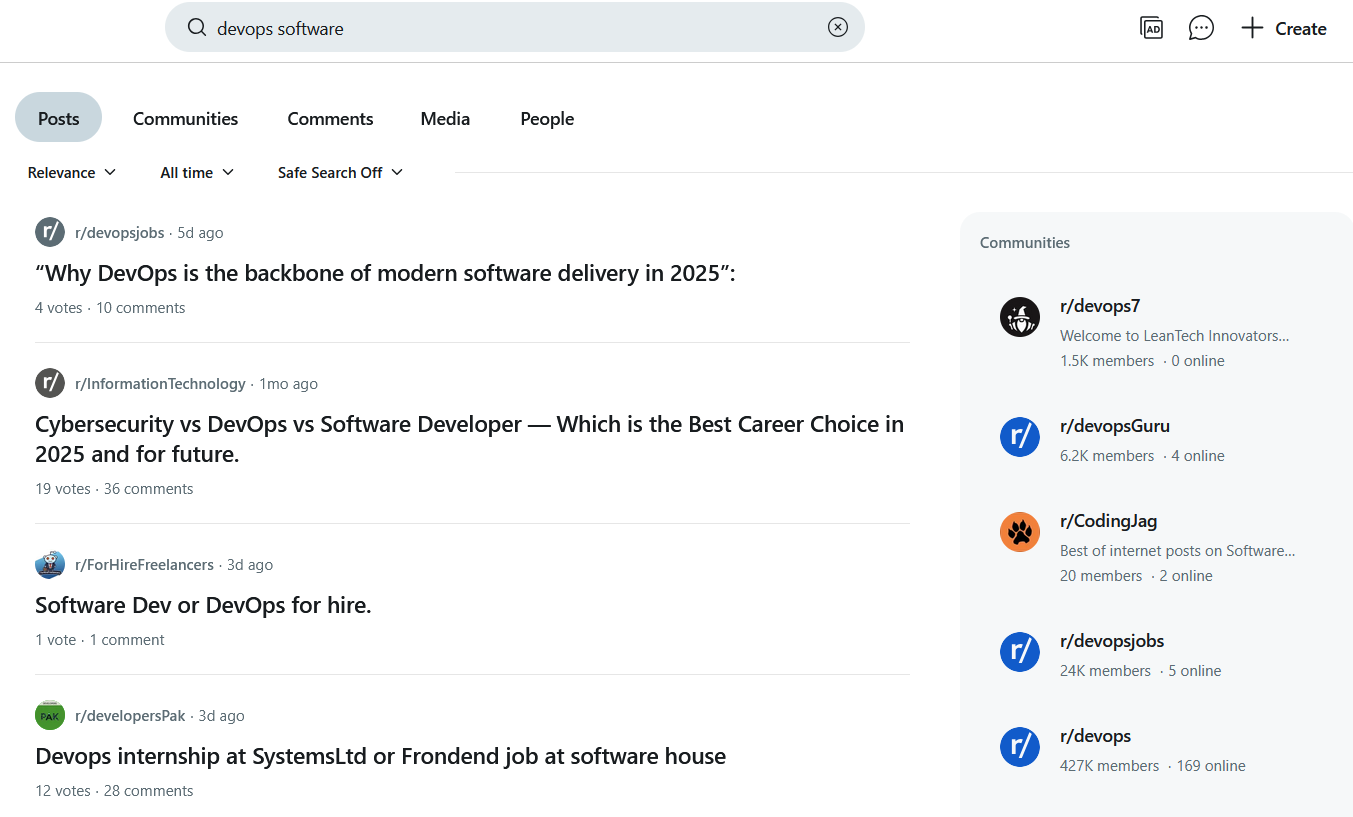The image size is (1353, 817).
Task: Open r/CodingJag community in sidebar
Action: [1109, 521]
